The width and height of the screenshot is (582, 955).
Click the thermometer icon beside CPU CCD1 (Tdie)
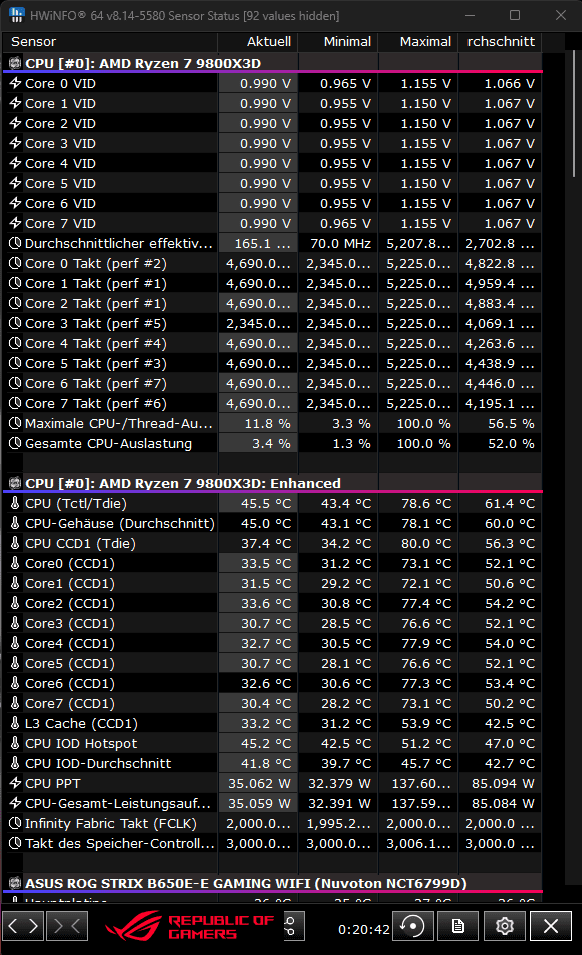click(15, 543)
